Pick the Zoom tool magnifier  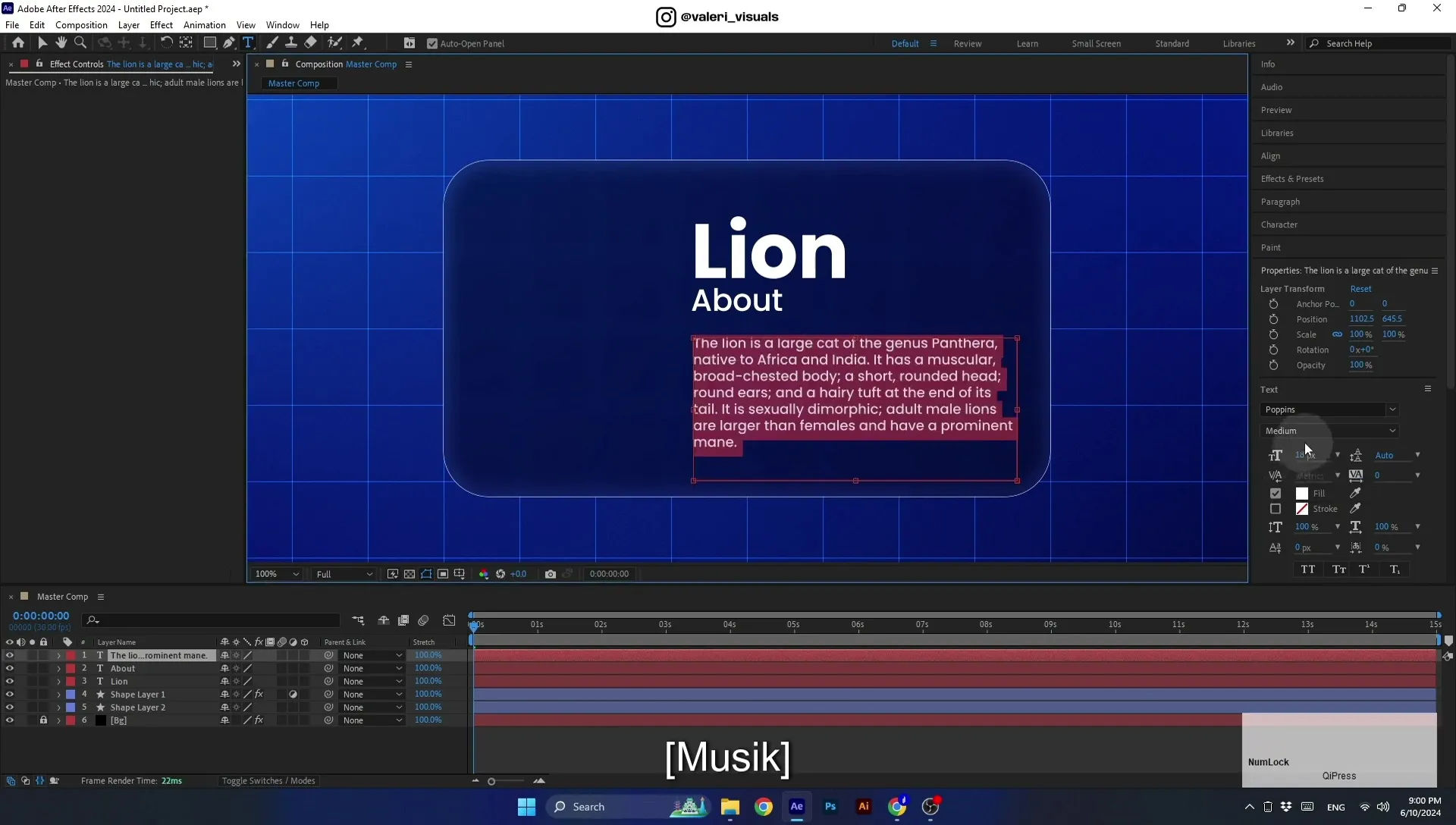(80, 43)
